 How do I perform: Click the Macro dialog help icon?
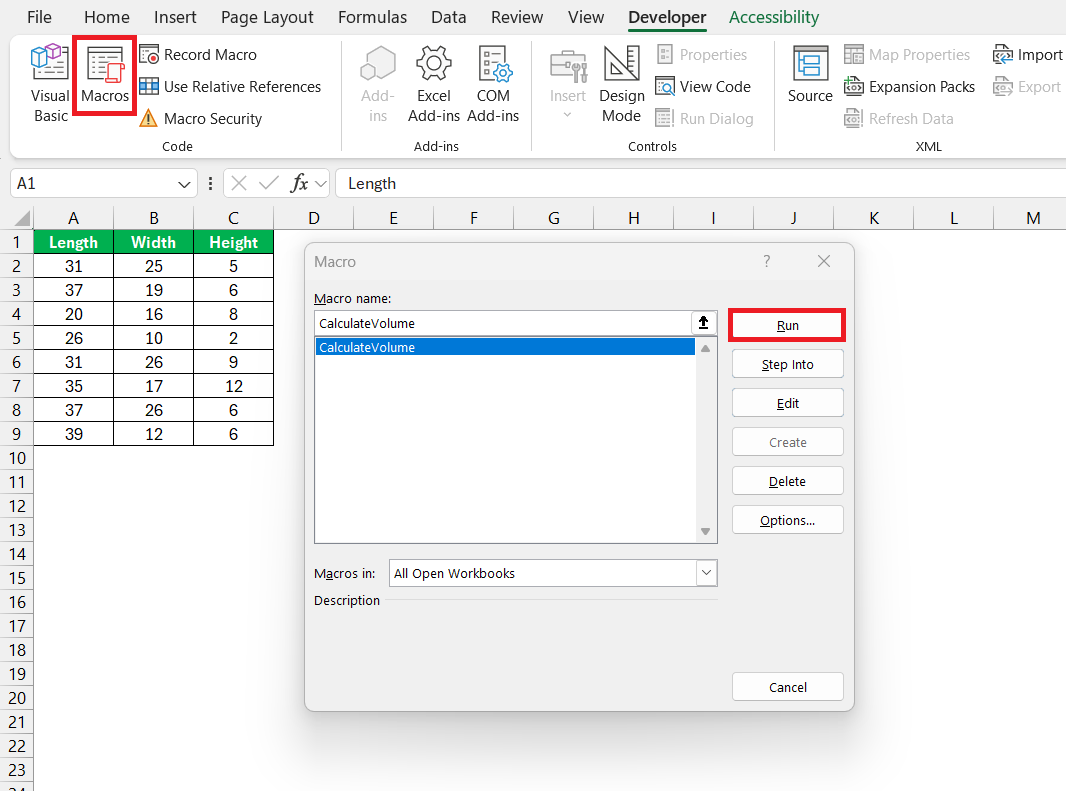coord(766,261)
